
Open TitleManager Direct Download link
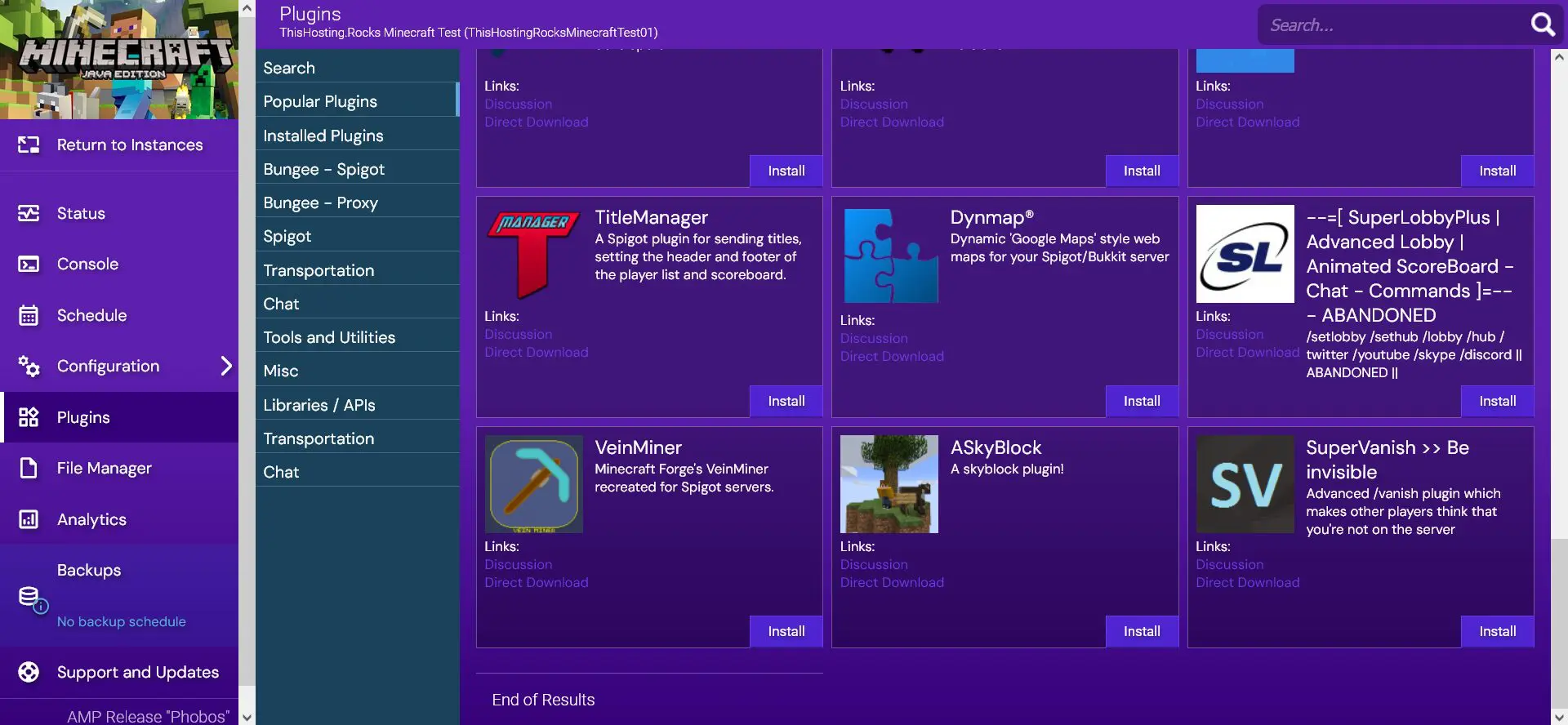click(536, 352)
